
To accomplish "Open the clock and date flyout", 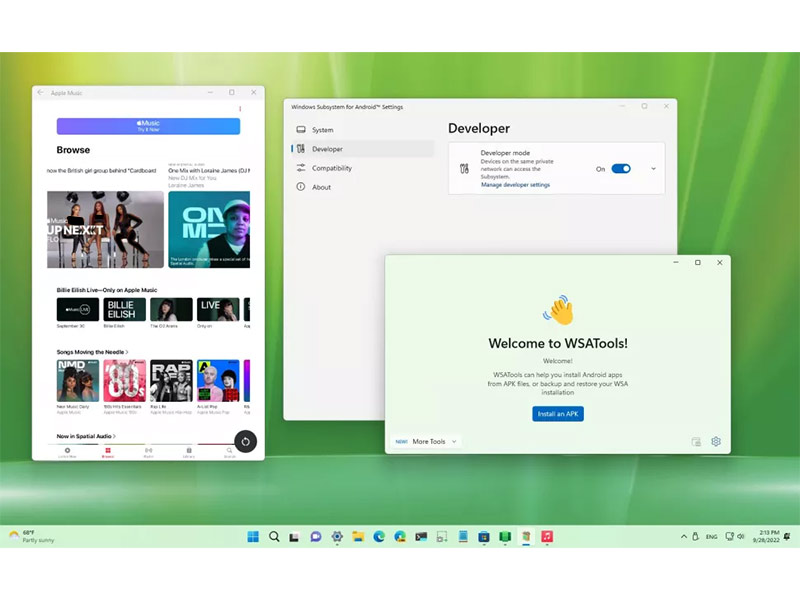I will pyautogui.click(x=766, y=536).
